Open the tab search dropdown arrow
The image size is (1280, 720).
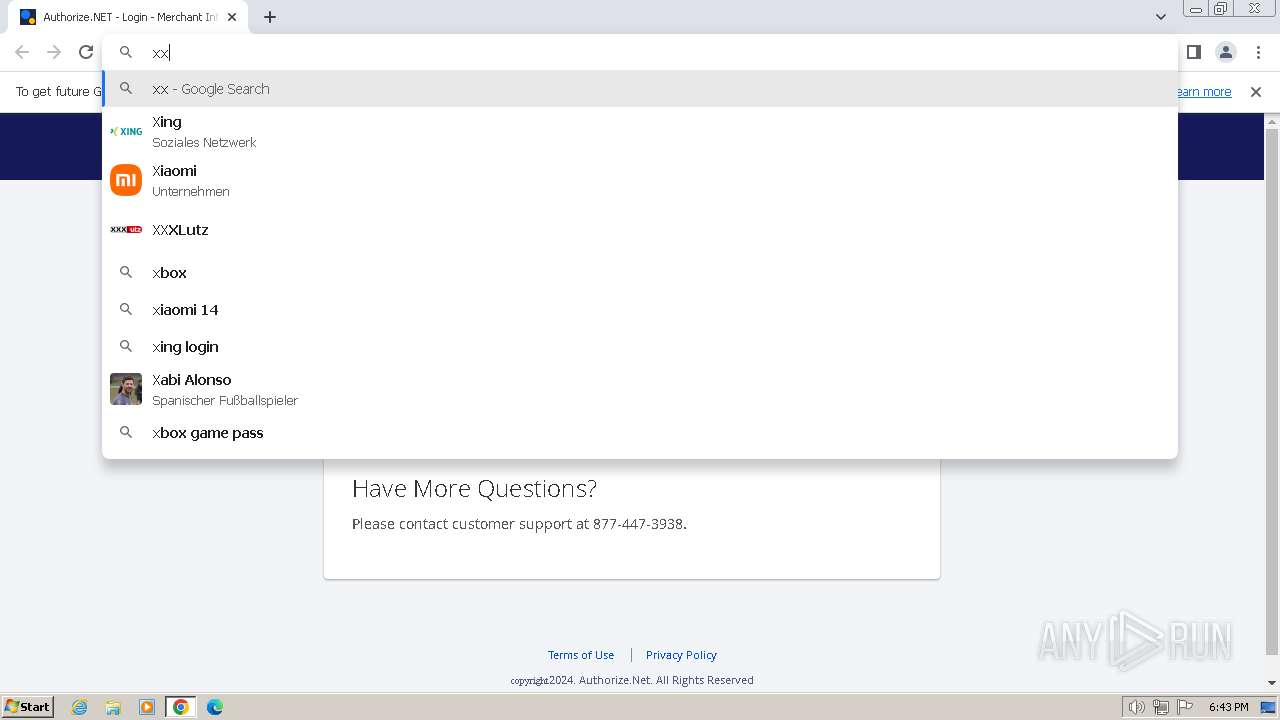[1160, 17]
